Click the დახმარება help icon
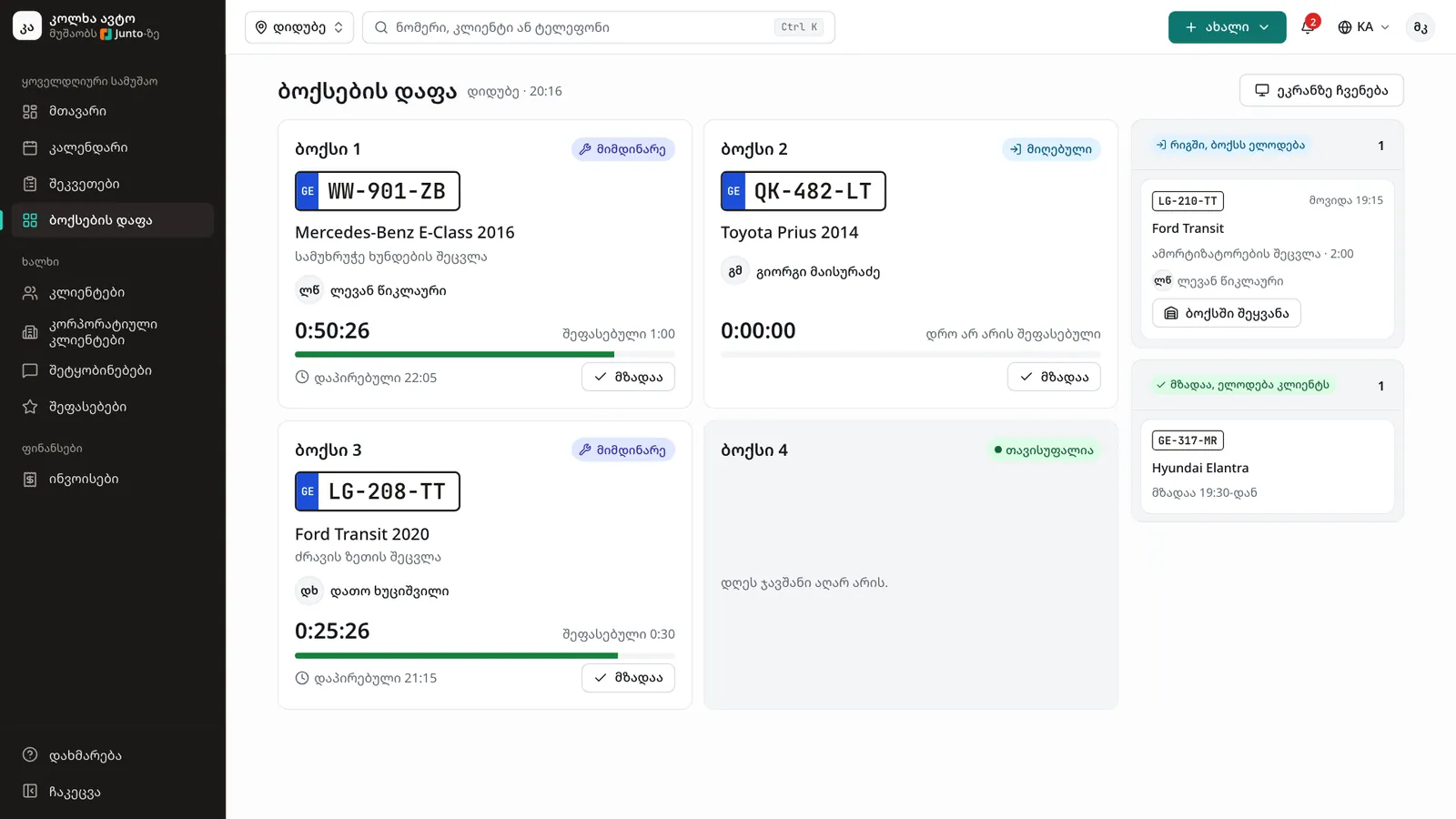 coord(30,755)
